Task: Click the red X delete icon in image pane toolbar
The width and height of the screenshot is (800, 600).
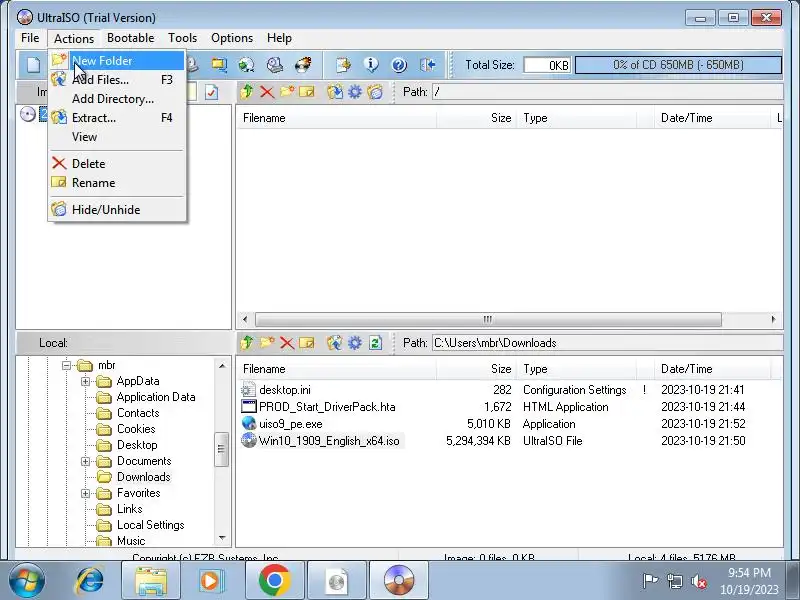Action: coord(267,92)
